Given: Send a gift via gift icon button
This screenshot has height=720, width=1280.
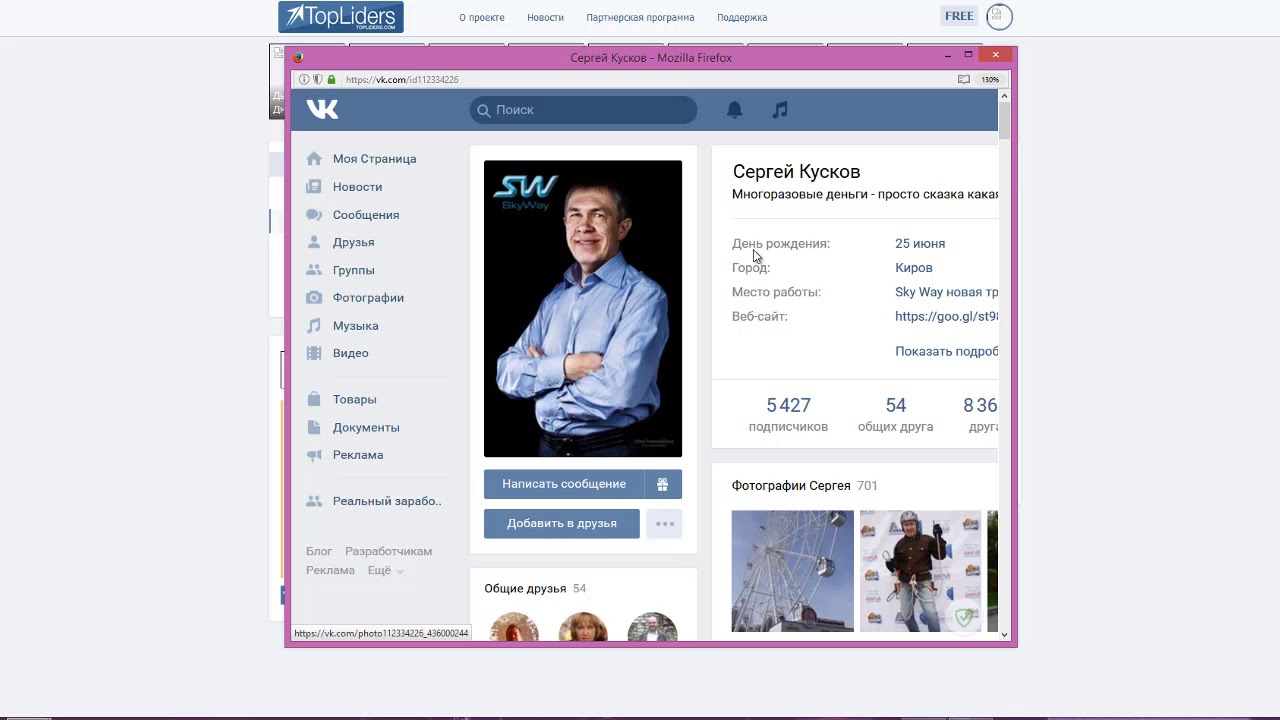Looking at the screenshot, I should click(663, 484).
